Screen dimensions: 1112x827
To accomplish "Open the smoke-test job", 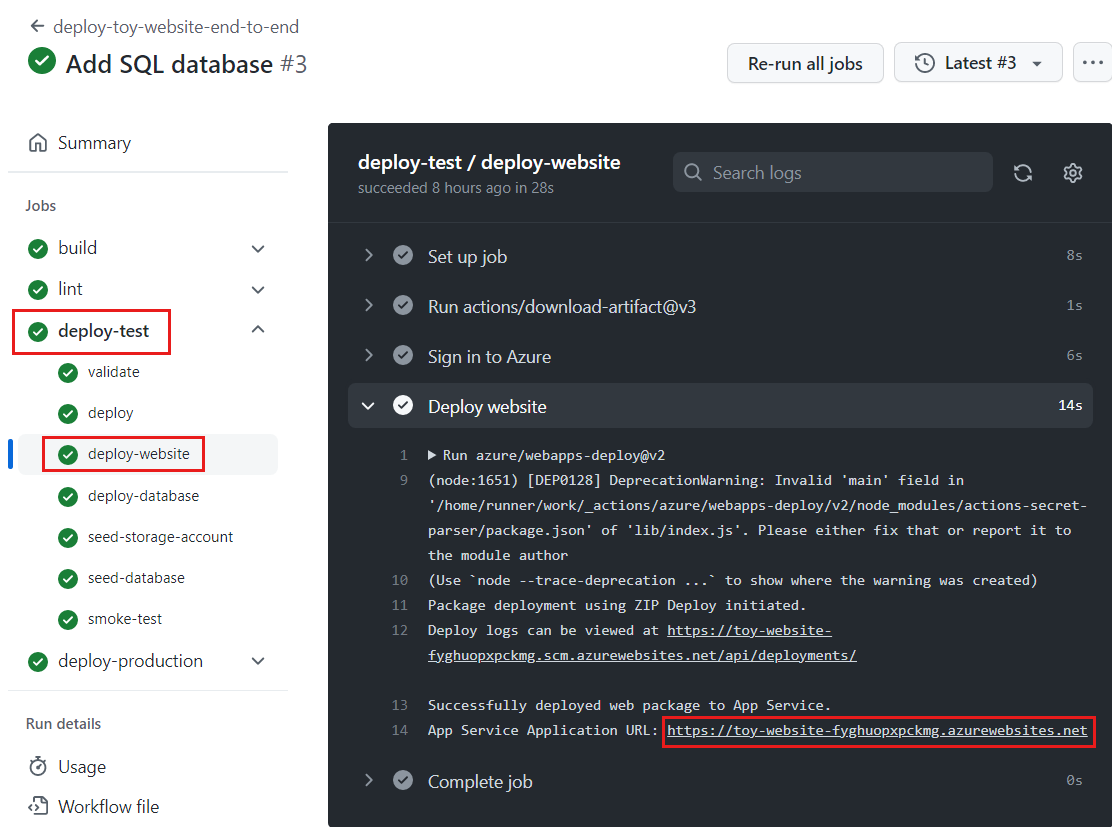I will [125, 620].
